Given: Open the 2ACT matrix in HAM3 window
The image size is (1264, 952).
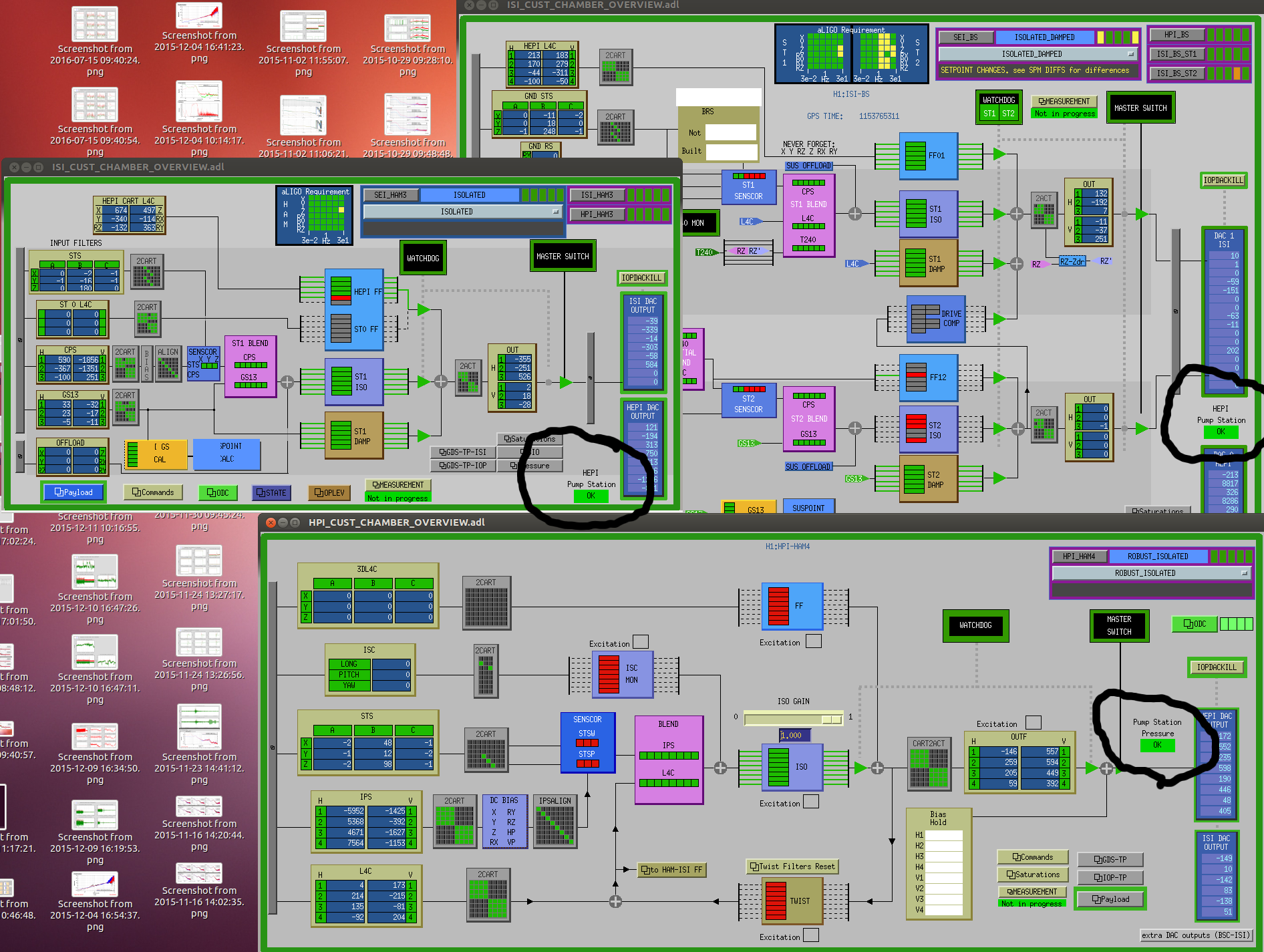Looking at the screenshot, I should click(x=468, y=377).
